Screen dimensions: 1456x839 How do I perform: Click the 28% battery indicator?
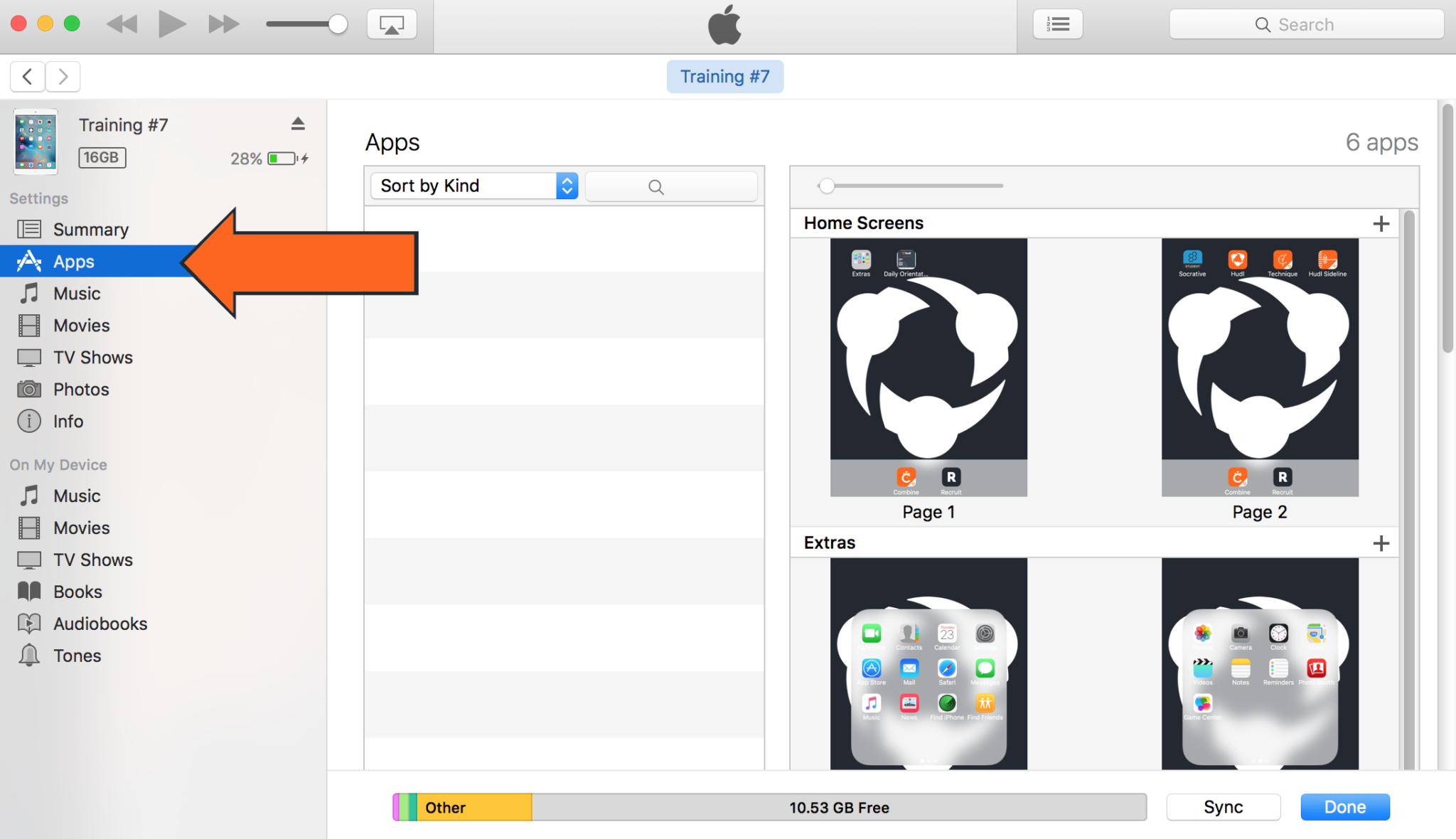click(269, 159)
